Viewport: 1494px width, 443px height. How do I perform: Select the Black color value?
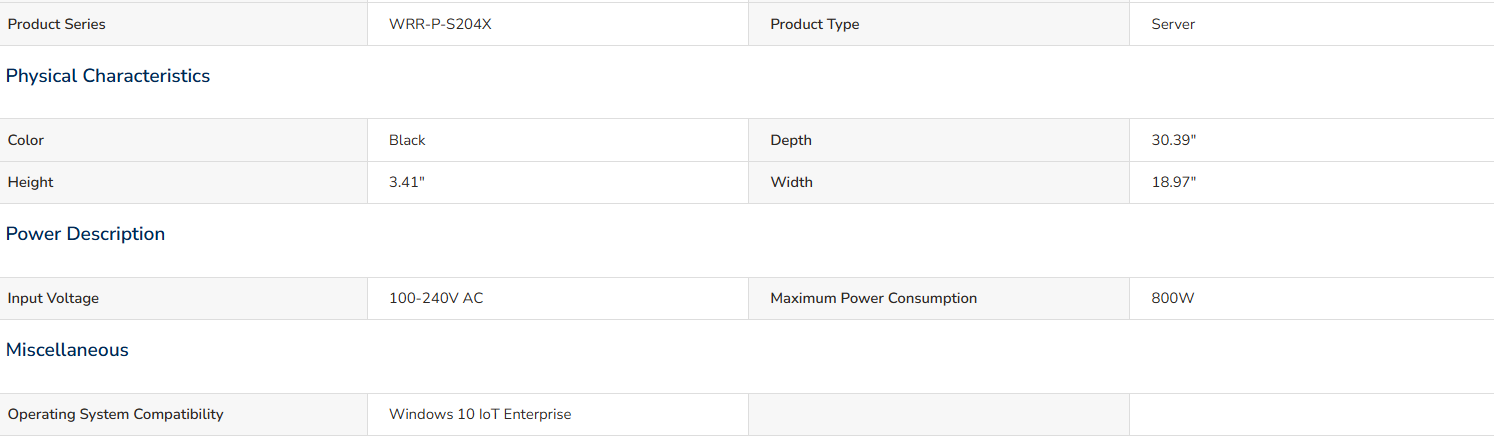pos(407,140)
